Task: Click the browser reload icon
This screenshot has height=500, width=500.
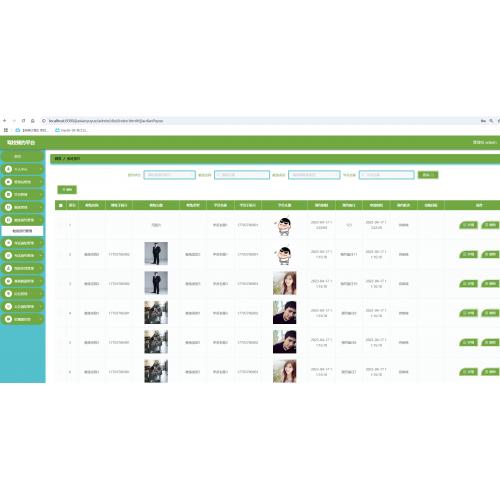Action: click(x=23, y=121)
